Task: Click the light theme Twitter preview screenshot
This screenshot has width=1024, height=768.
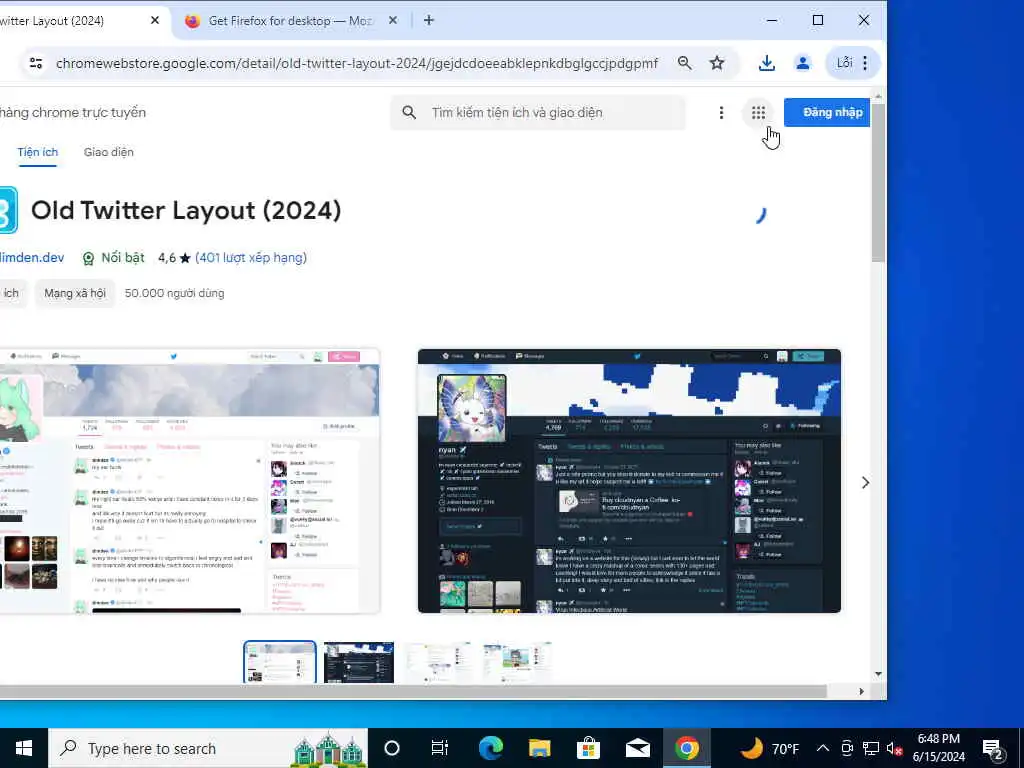Action: coord(189,481)
